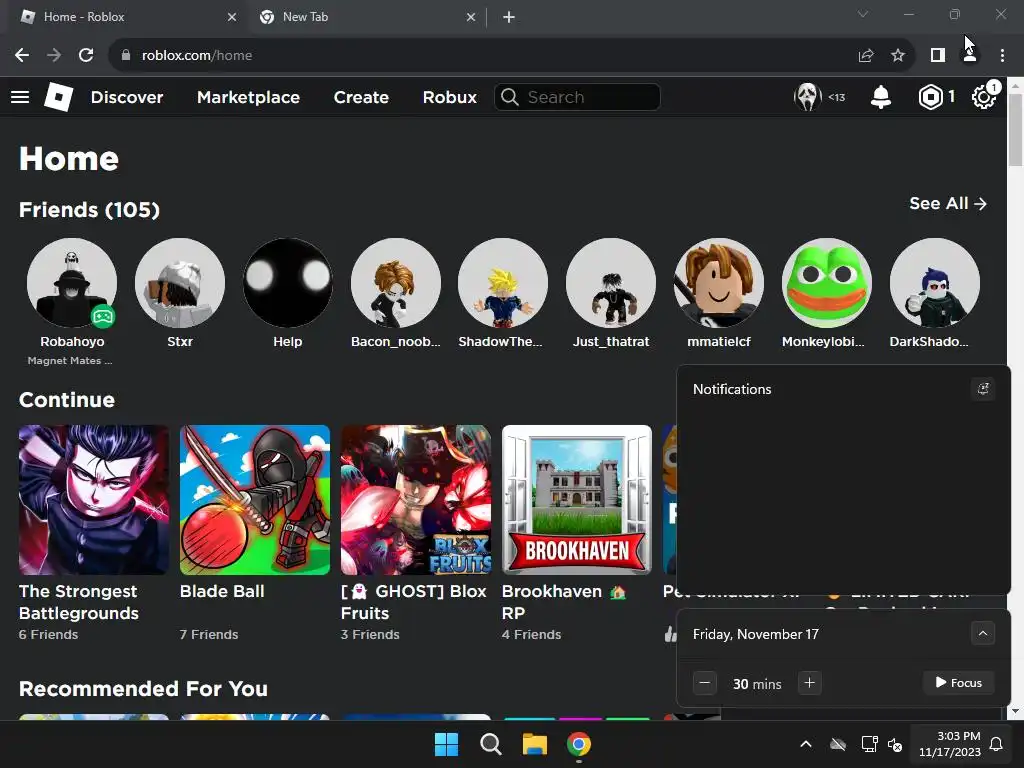Click See All friends link

tap(948, 204)
